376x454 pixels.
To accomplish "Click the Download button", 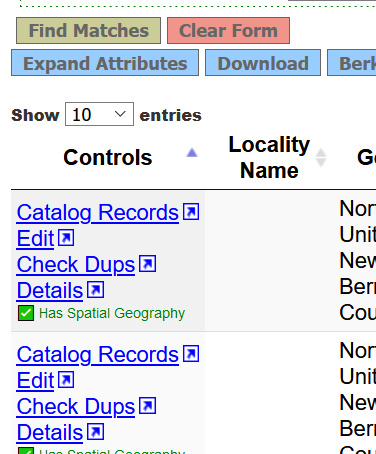I will pos(263,63).
